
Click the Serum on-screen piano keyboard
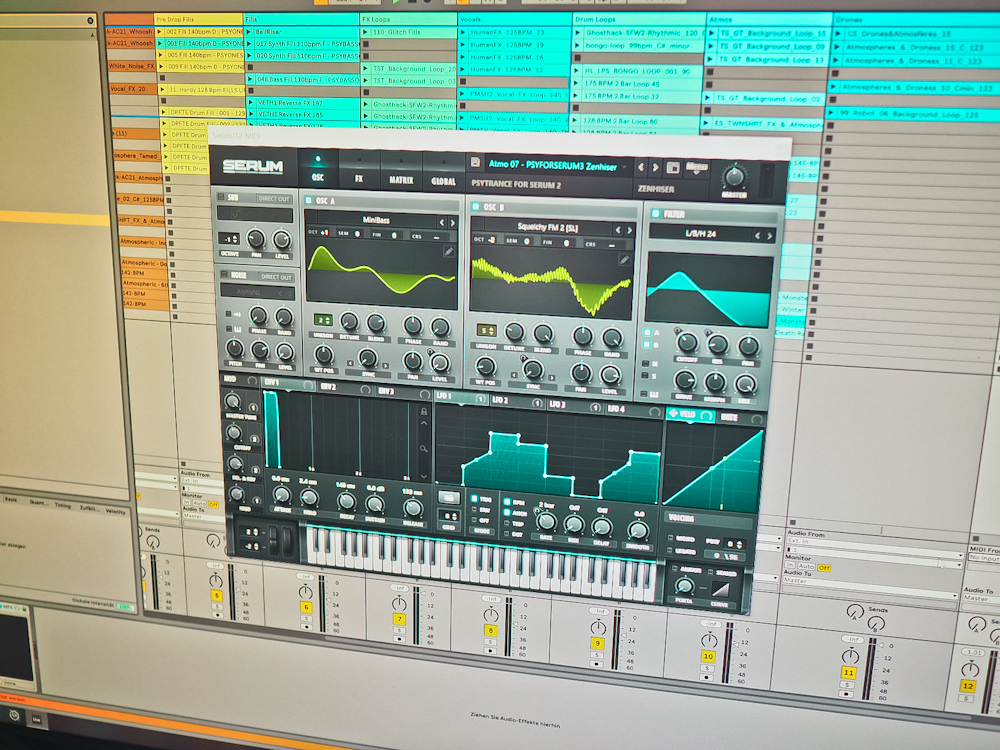point(482,562)
